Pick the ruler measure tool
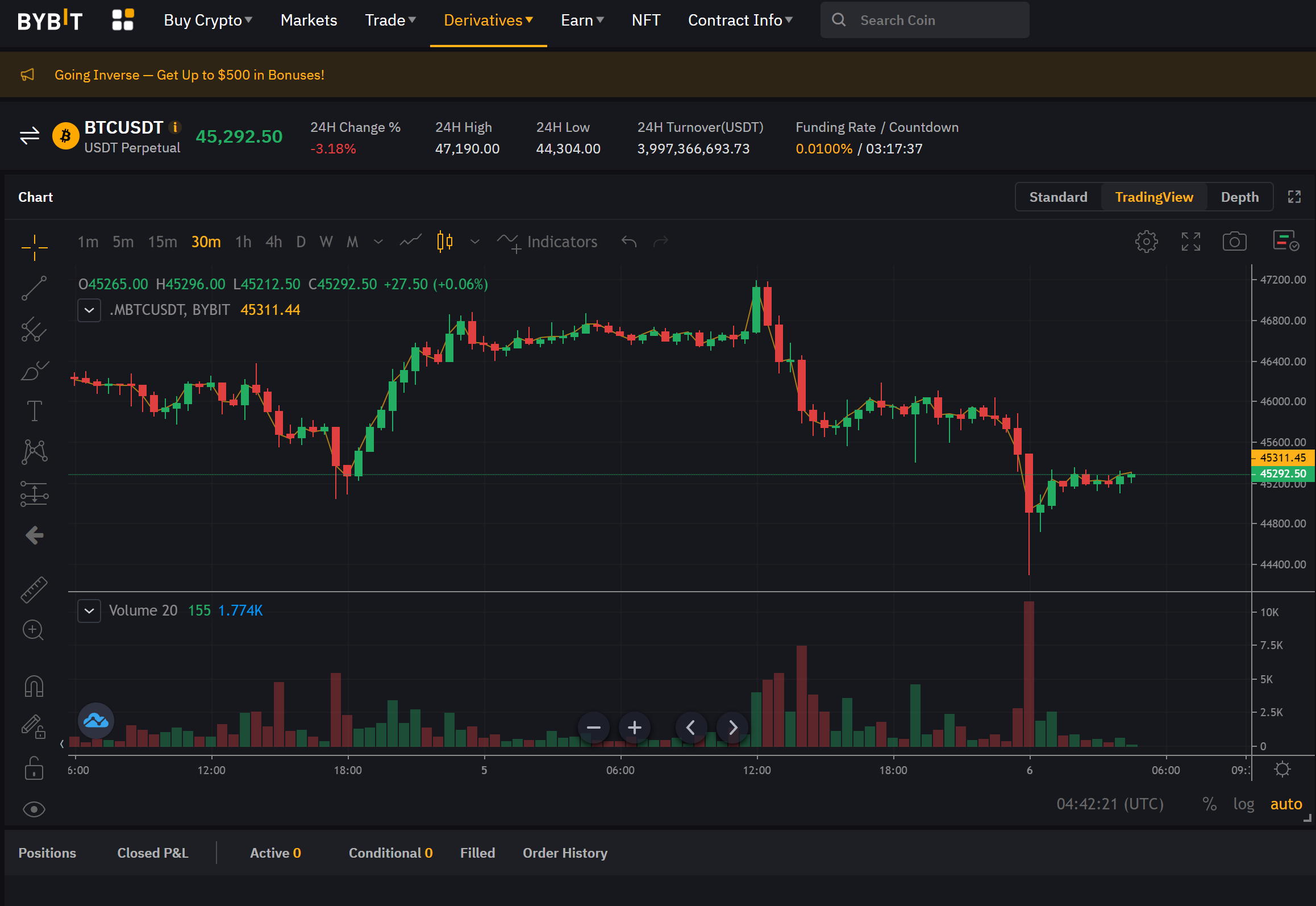The image size is (1316, 906). point(34,589)
